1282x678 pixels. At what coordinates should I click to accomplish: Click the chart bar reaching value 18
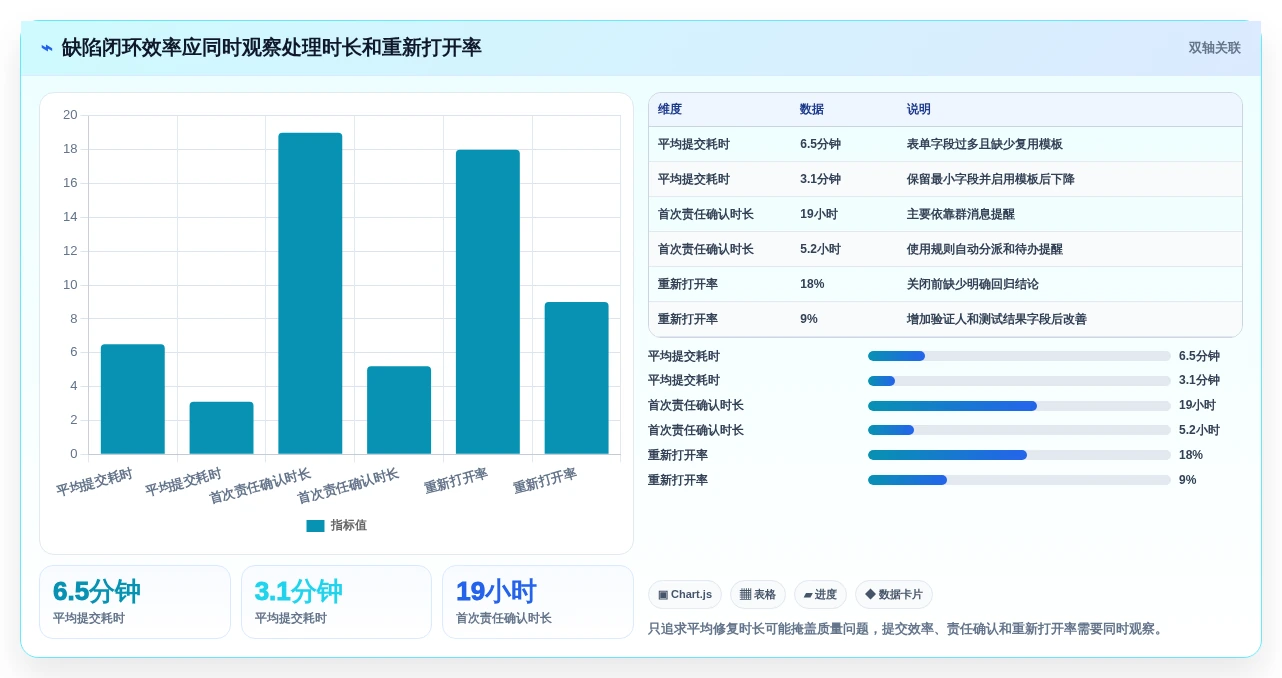(488, 302)
